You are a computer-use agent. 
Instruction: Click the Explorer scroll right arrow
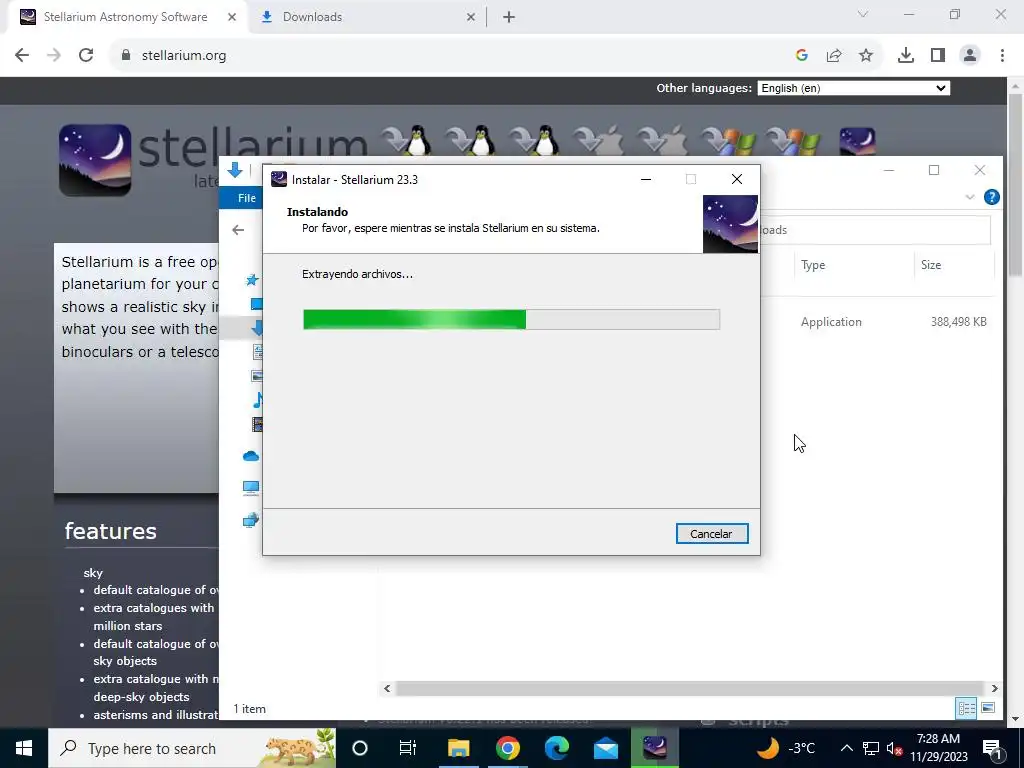994,688
